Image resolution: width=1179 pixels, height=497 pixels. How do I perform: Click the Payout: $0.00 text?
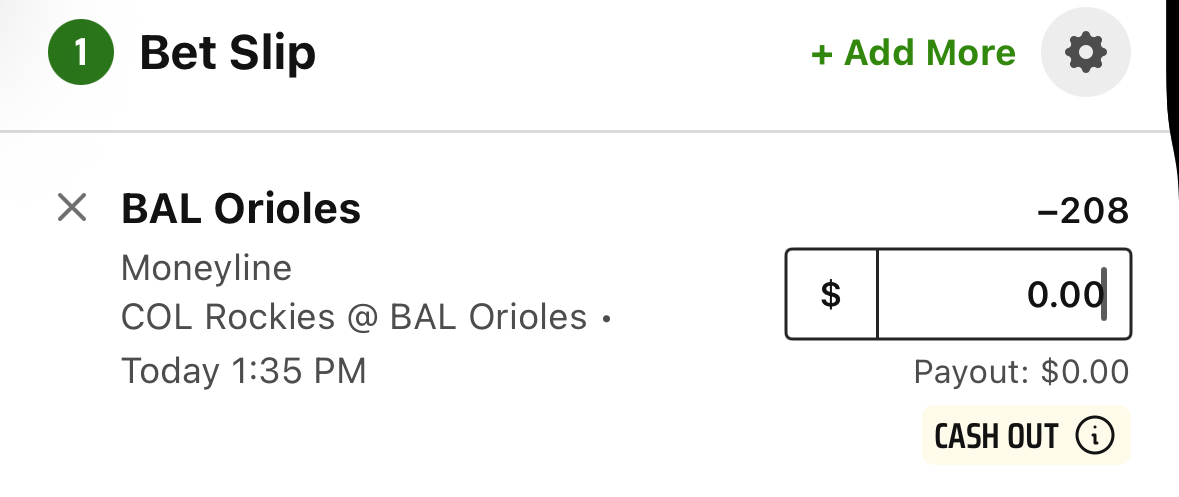[1021, 372]
